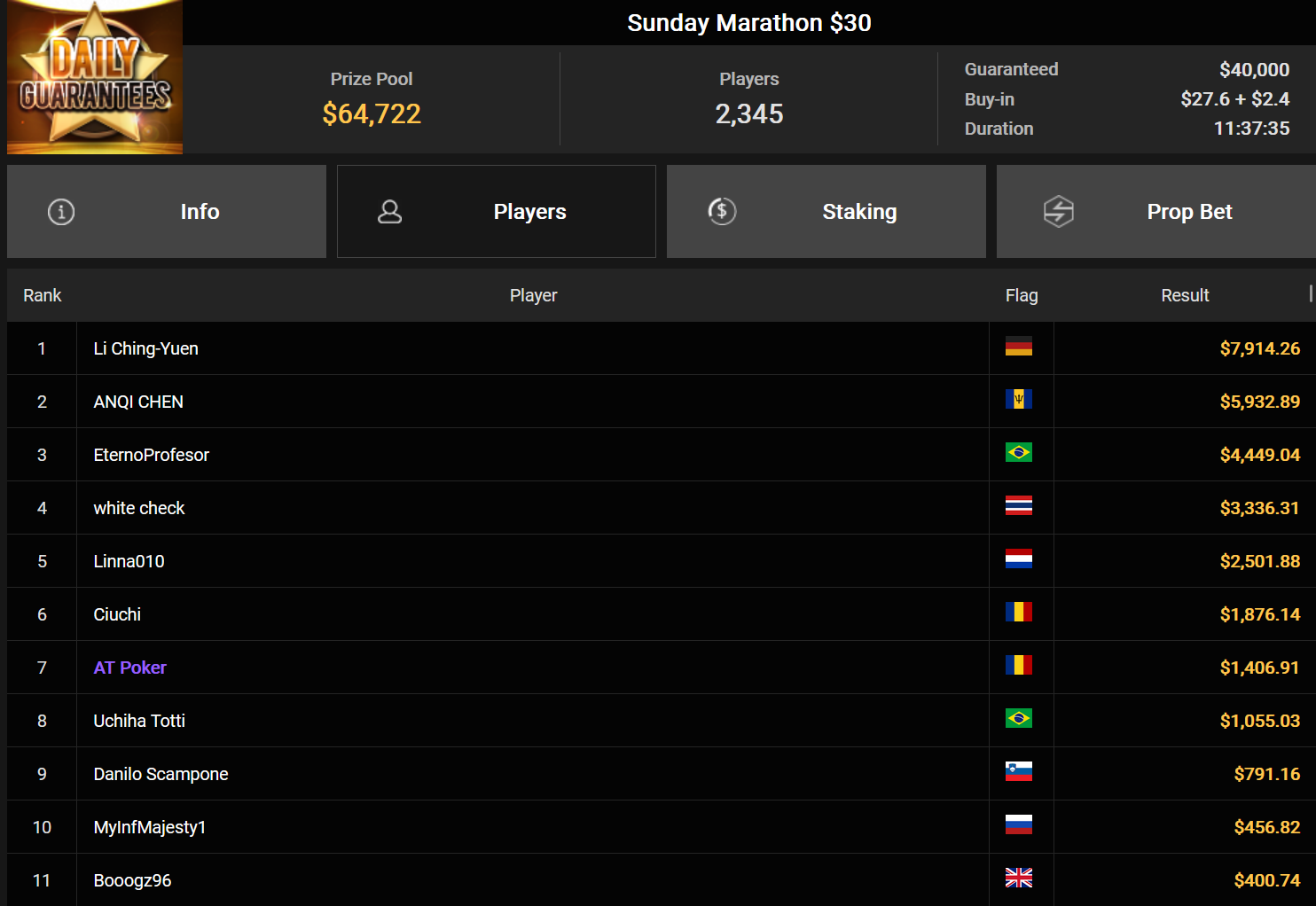Image resolution: width=1316 pixels, height=906 pixels.
Task: Select the Players tab
Action: [x=497, y=212]
